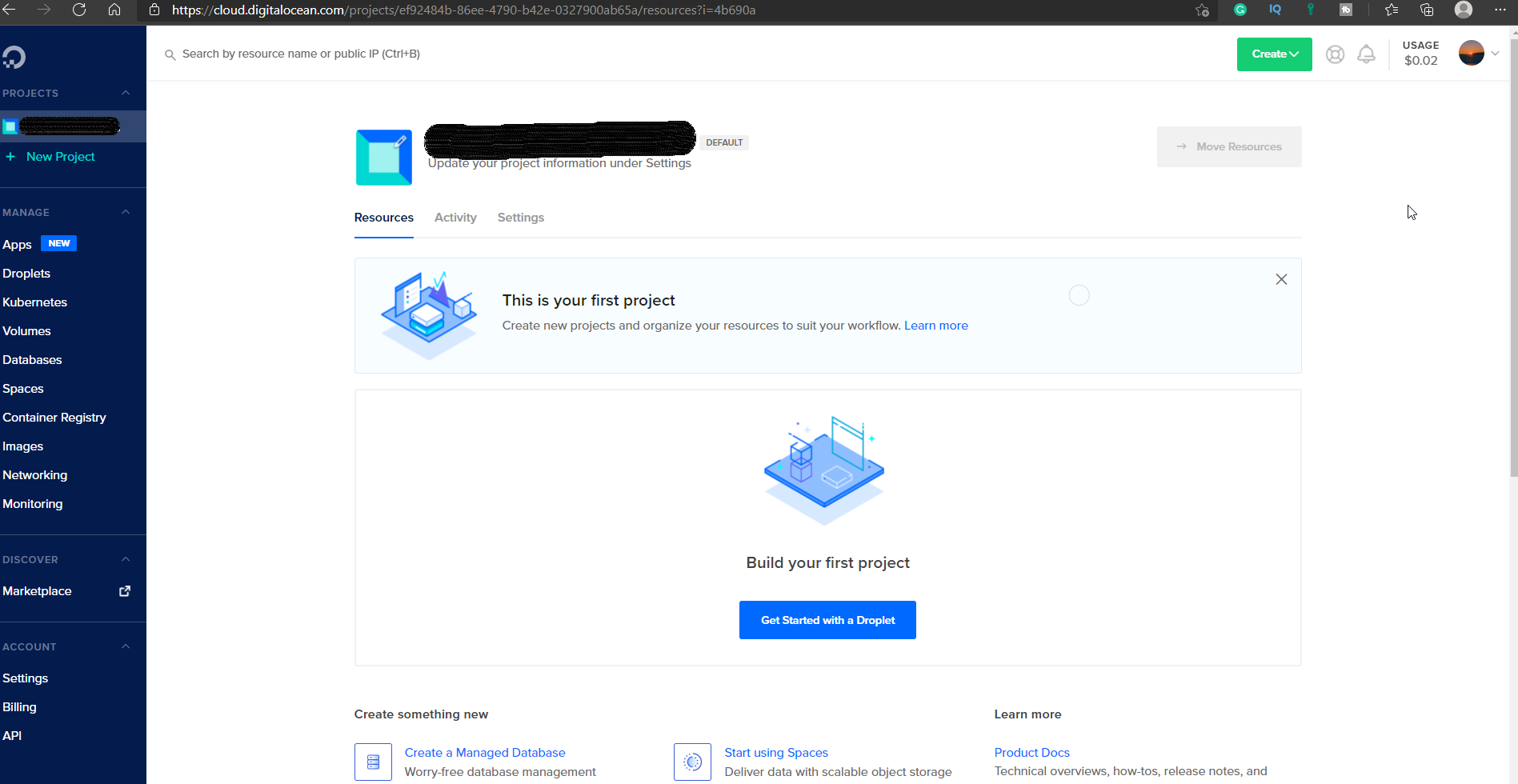
Task: Click the search magnifier icon
Action: pyautogui.click(x=170, y=54)
